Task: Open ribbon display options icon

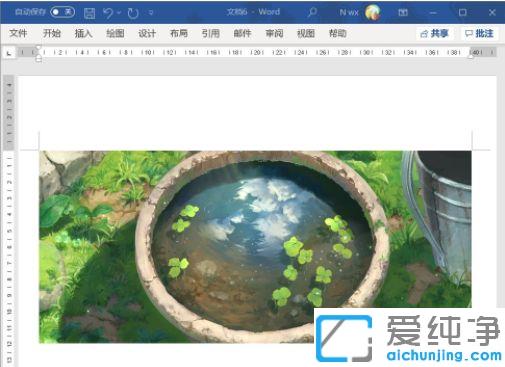Action: [x=403, y=13]
